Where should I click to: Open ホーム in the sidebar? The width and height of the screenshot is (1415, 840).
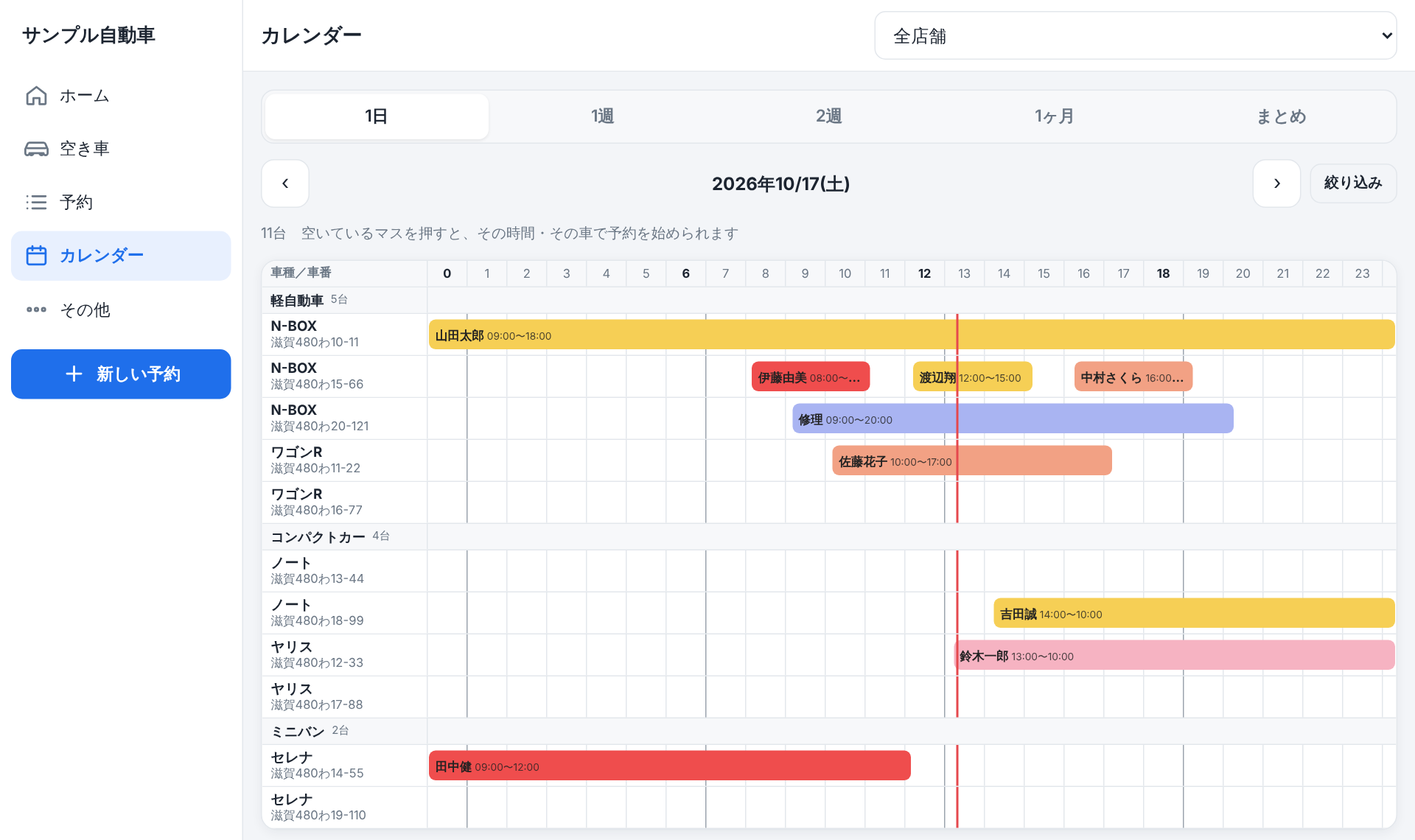(121, 96)
